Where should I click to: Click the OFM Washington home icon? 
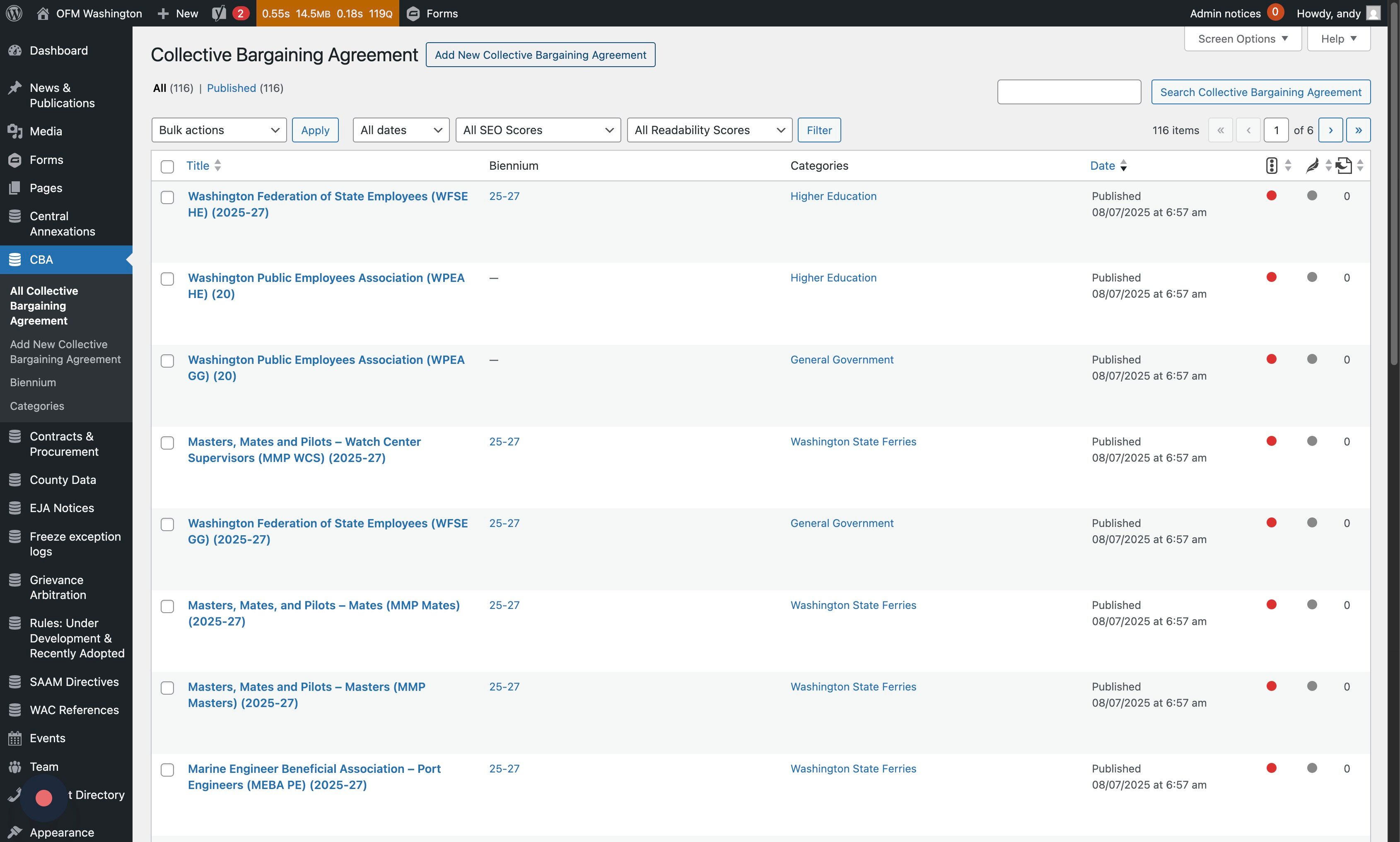pyautogui.click(x=43, y=13)
